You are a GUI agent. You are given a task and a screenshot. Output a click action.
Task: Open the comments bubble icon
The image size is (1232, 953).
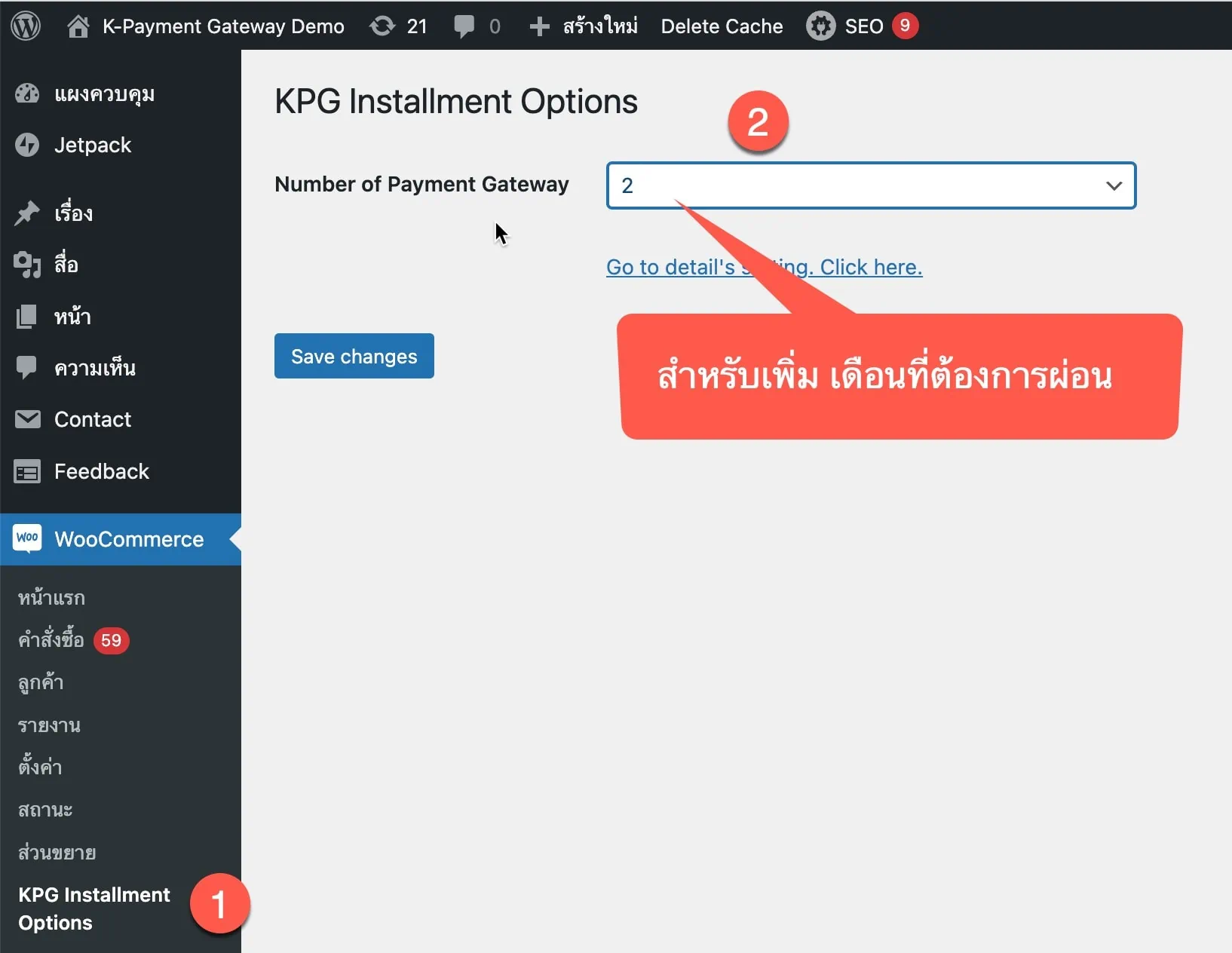(x=464, y=26)
